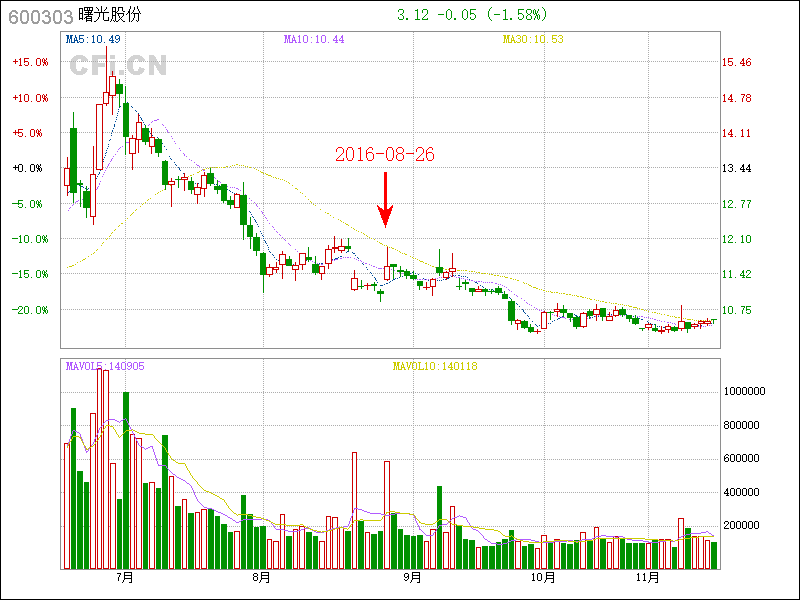Click the MA10:10.44 indicator label
The width and height of the screenshot is (800, 600).
pos(313,39)
